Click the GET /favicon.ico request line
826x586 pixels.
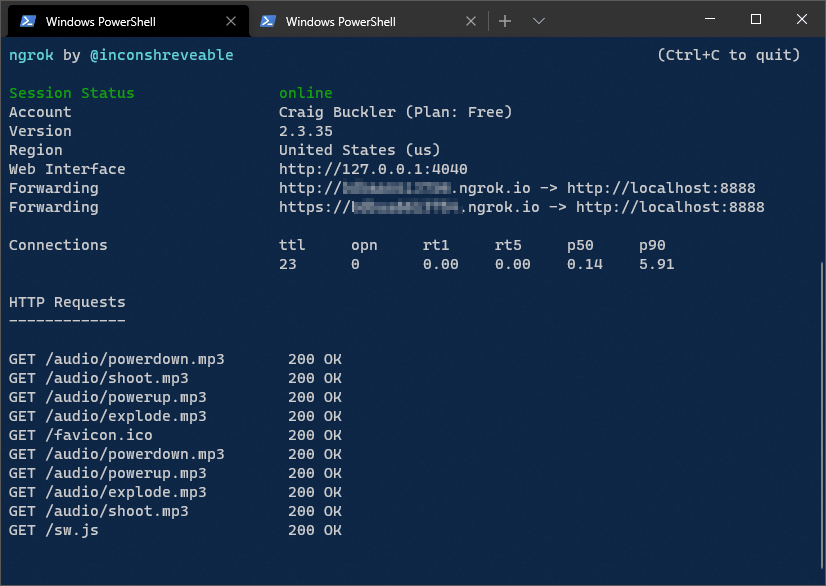(x=81, y=435)
